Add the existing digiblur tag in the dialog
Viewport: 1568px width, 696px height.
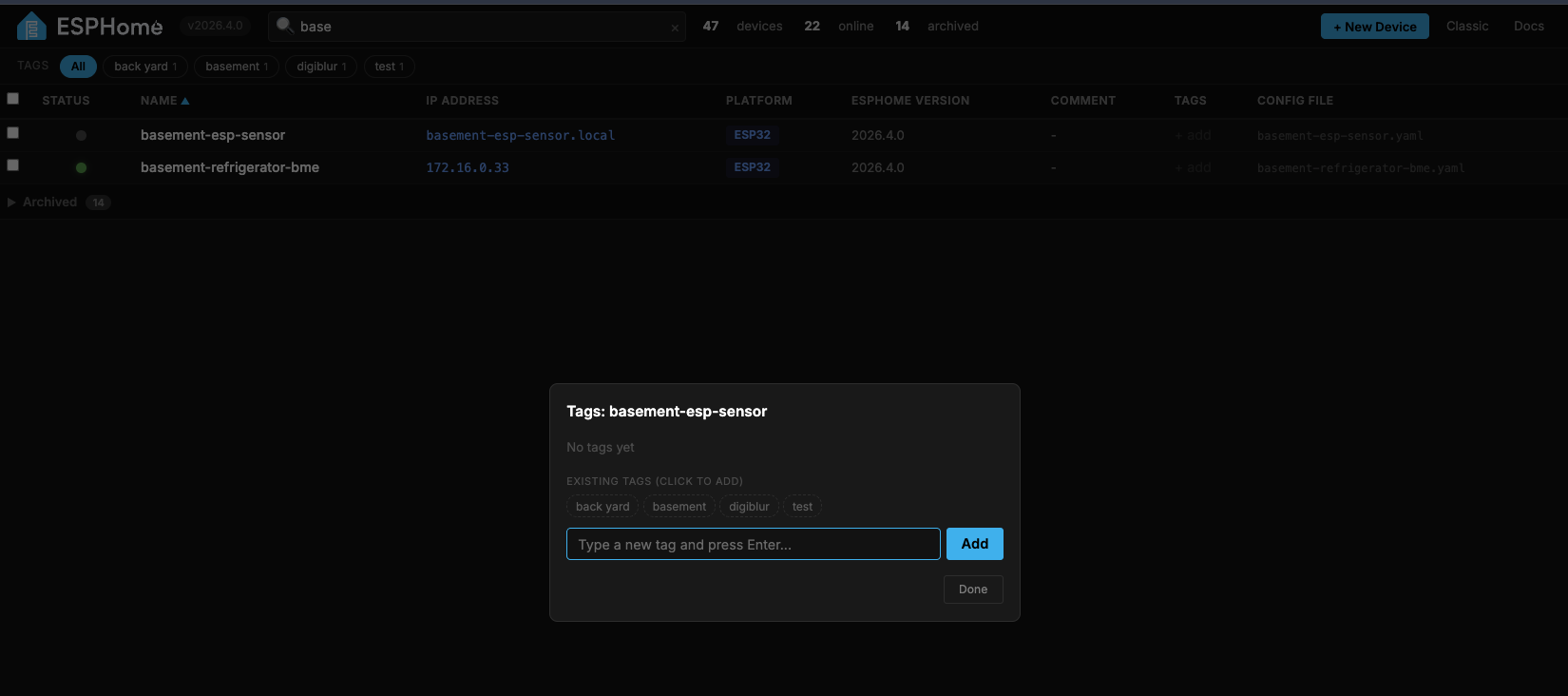tap(749, 507)
